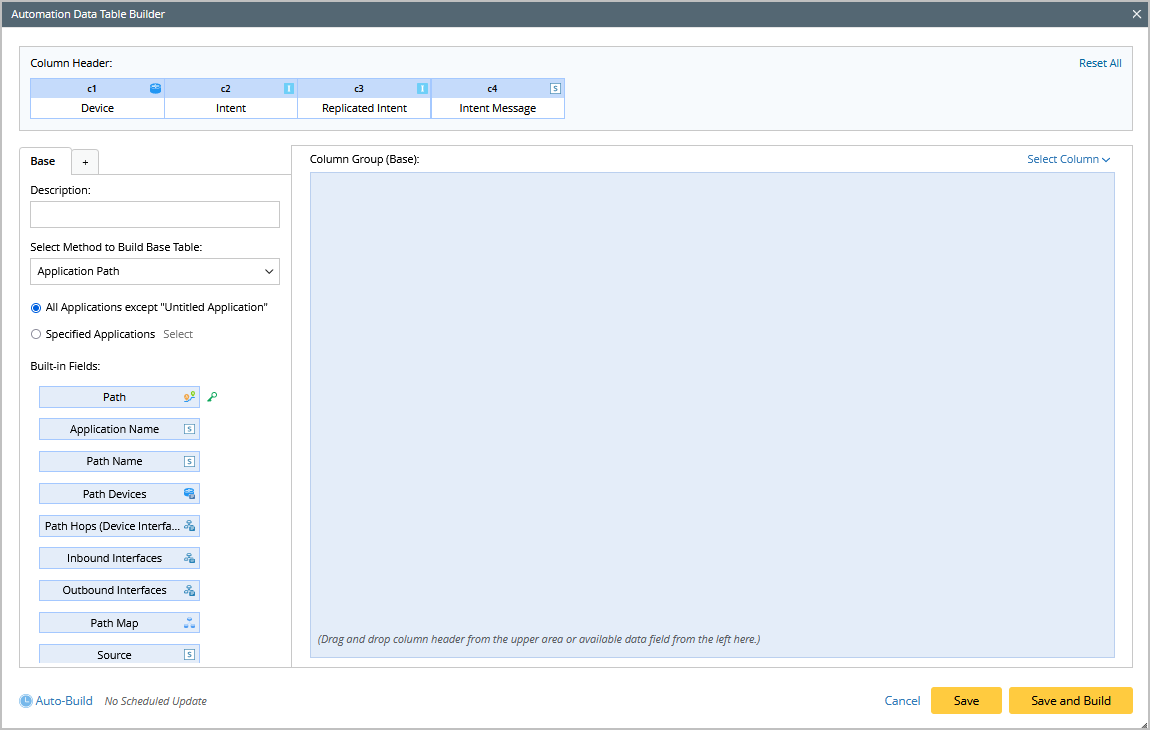Click the Path Map built-in field label
1150x730 pixels.
(x=114, y=623)
